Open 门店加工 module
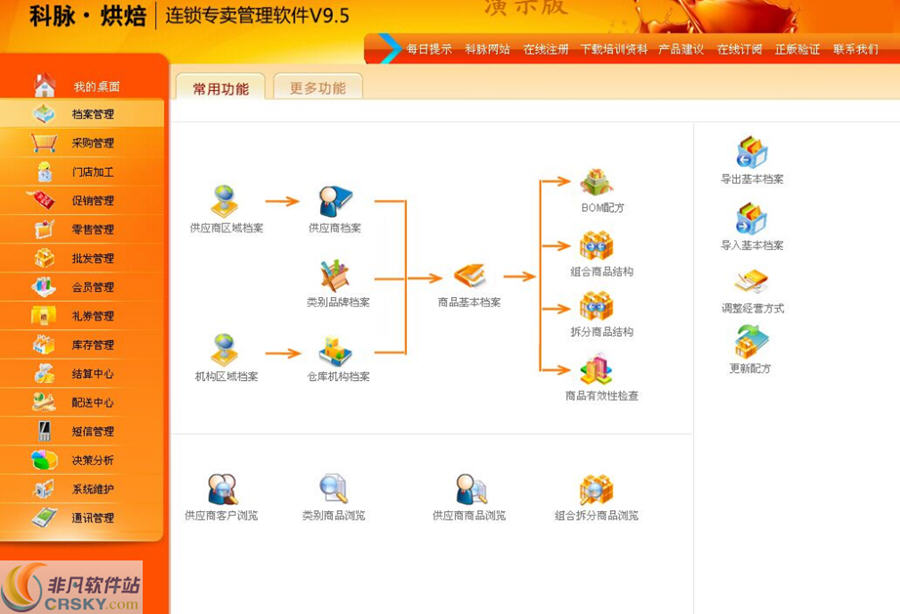The width and height of the screenshot is (900, 614). coord(82,172)
